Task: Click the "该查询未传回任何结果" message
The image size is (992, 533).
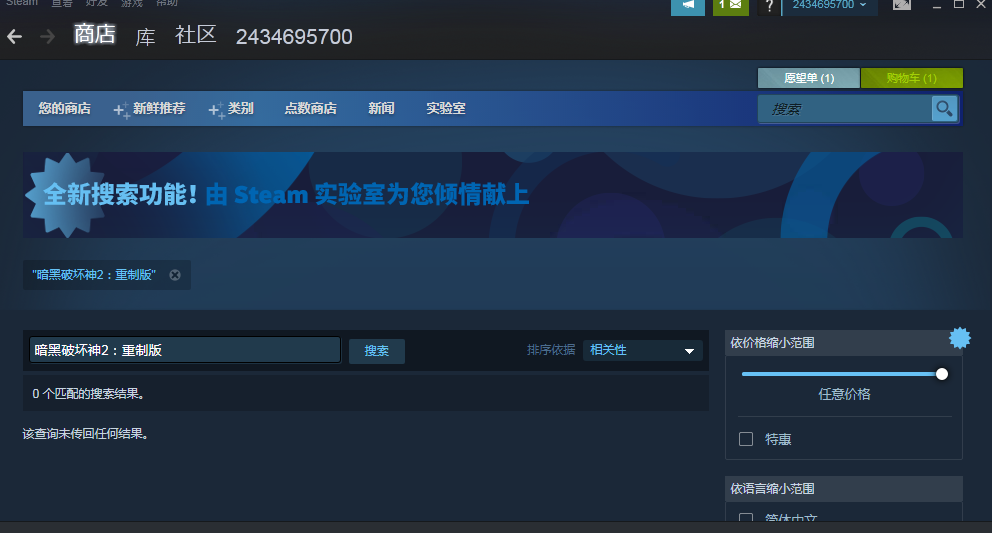Action: tap(85, 434)
